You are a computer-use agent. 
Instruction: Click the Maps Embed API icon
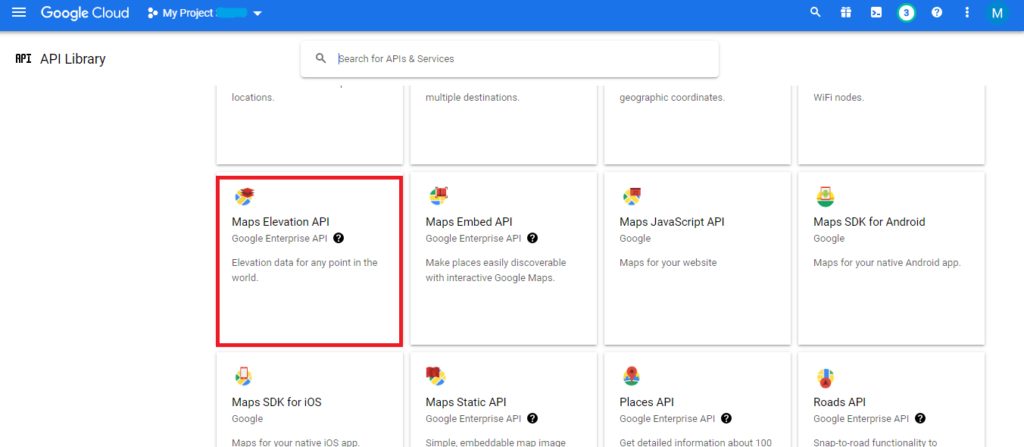click(439, 195)
